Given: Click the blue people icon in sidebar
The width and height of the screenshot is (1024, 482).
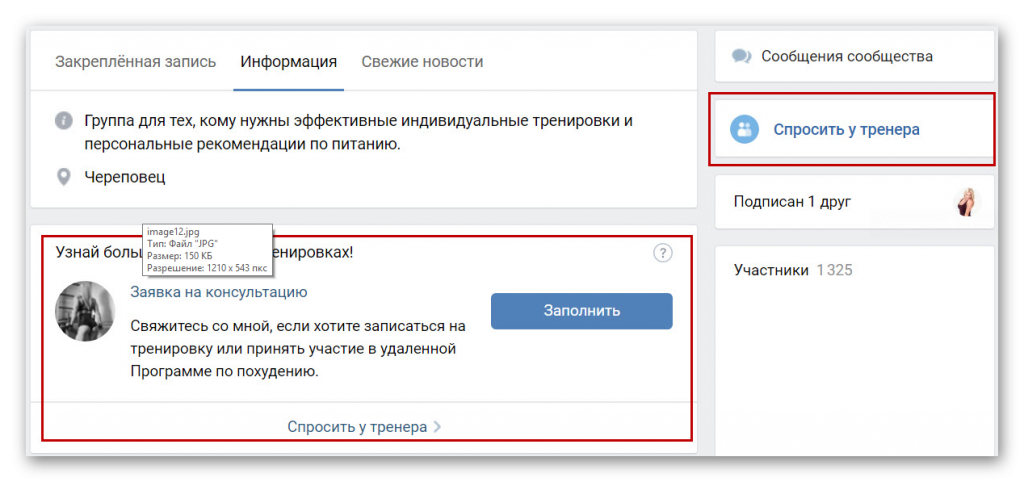Looking at the screenshot, I should [745, 129].
